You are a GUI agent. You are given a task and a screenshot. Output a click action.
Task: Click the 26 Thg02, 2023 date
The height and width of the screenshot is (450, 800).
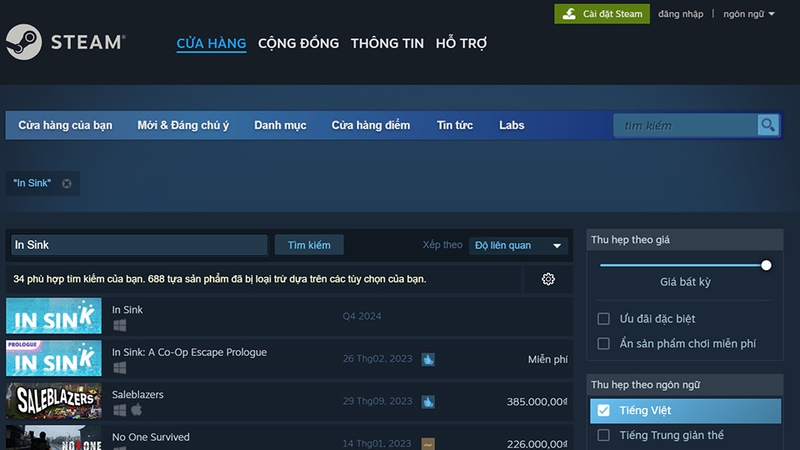378,359
